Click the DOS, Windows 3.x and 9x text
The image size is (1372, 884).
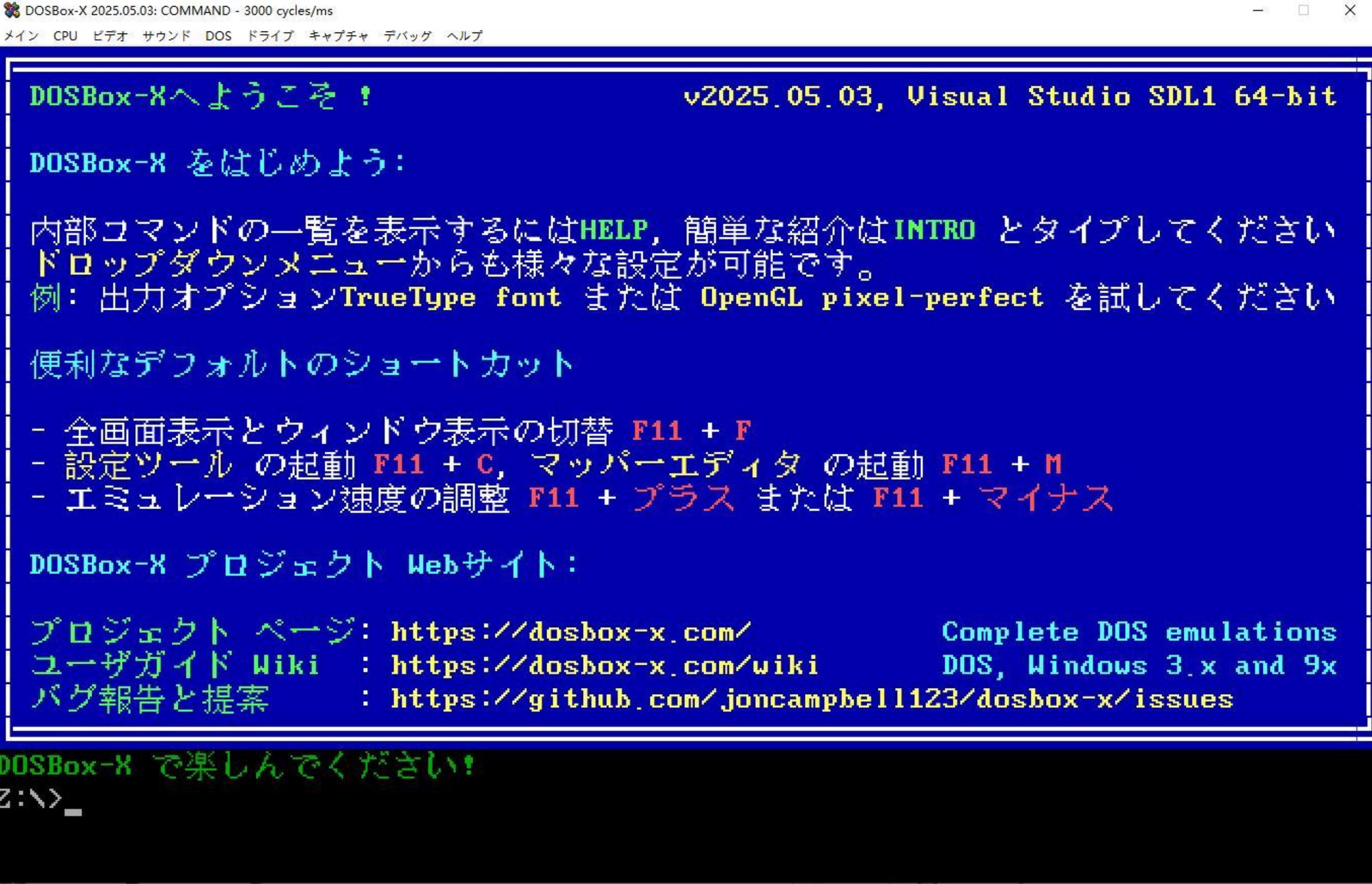point(1139,665)
